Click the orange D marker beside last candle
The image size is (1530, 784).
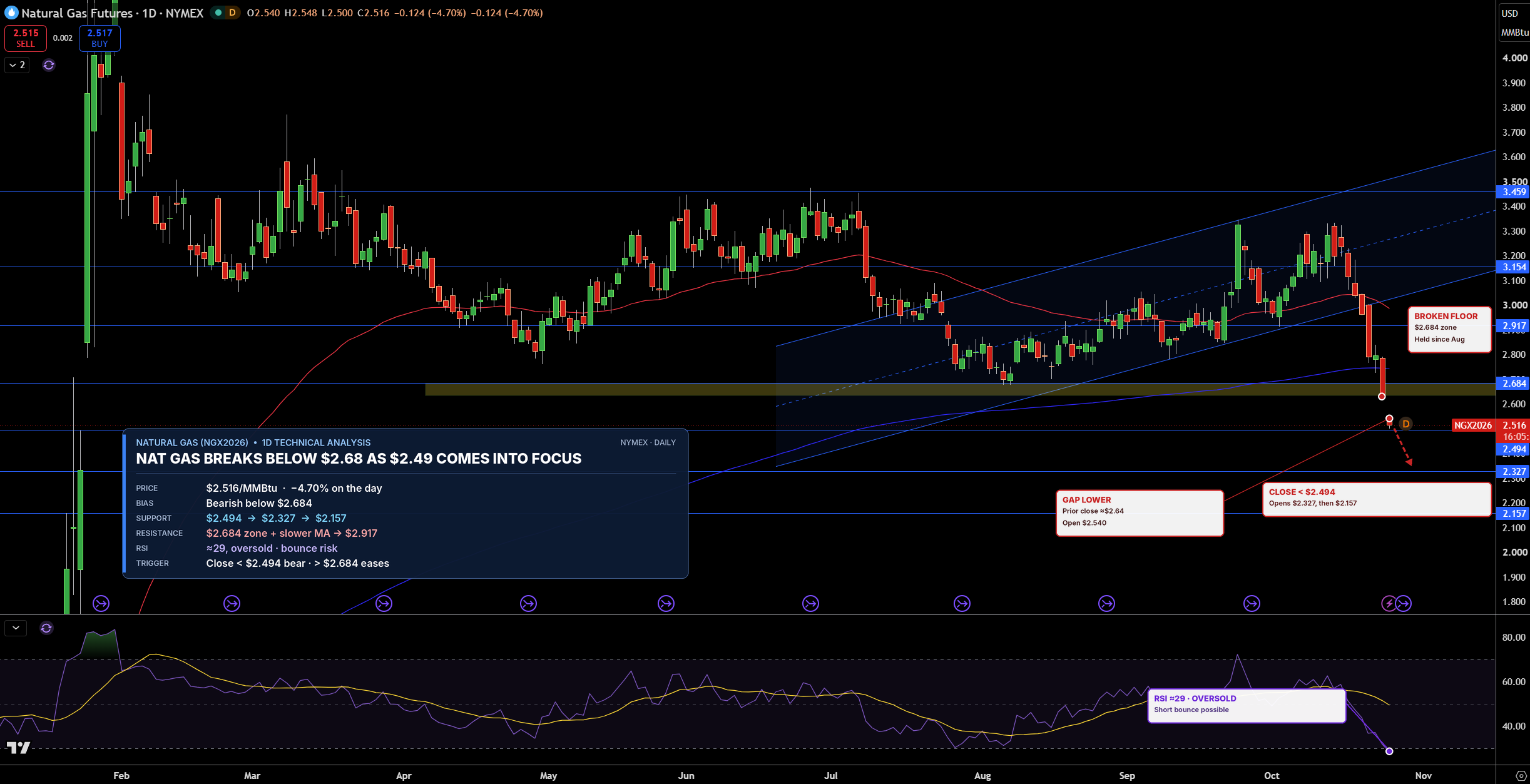coord(1406,424)
